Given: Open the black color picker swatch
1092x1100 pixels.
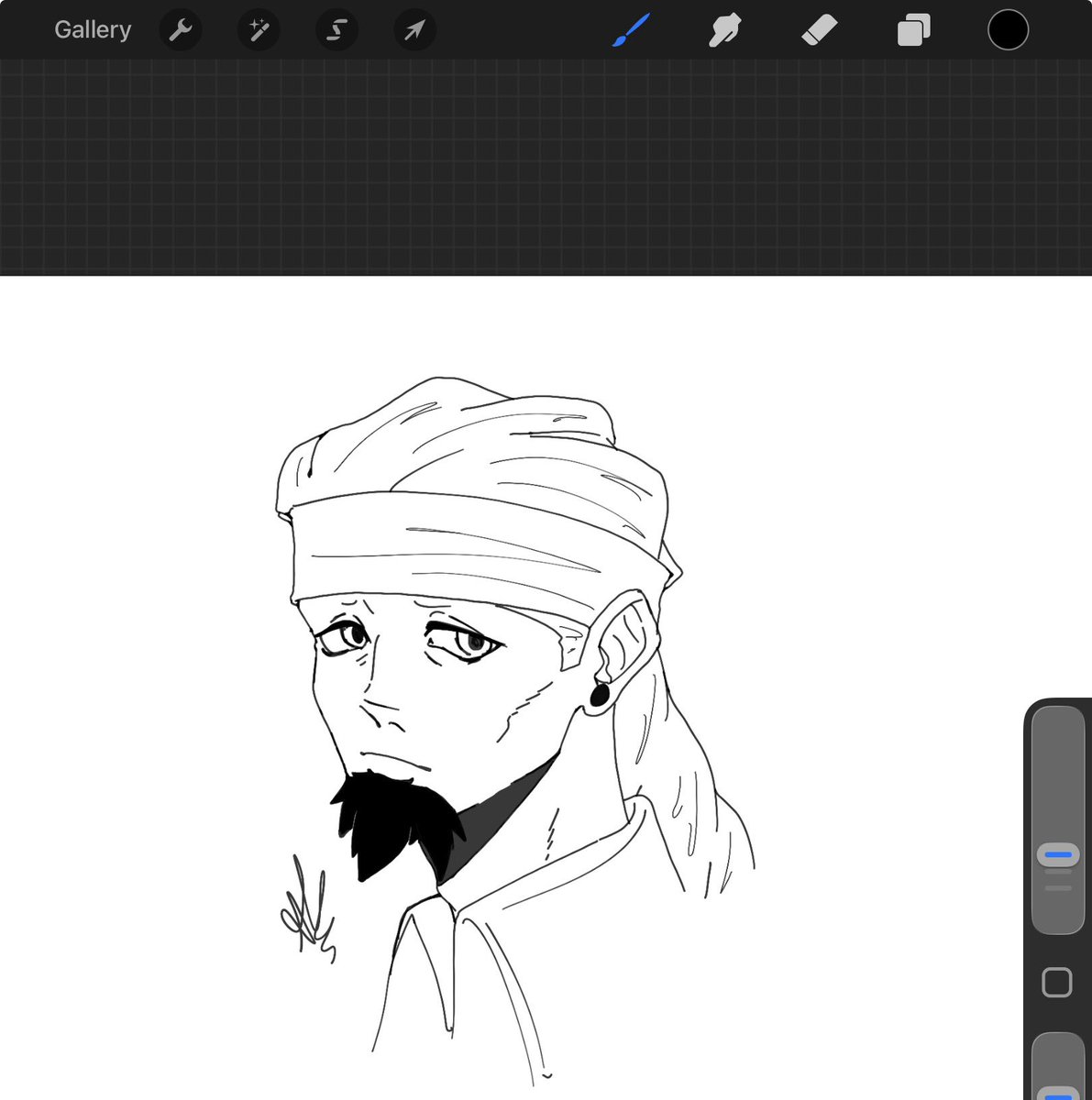Looking at the screenshot, I should point(1008,30).
